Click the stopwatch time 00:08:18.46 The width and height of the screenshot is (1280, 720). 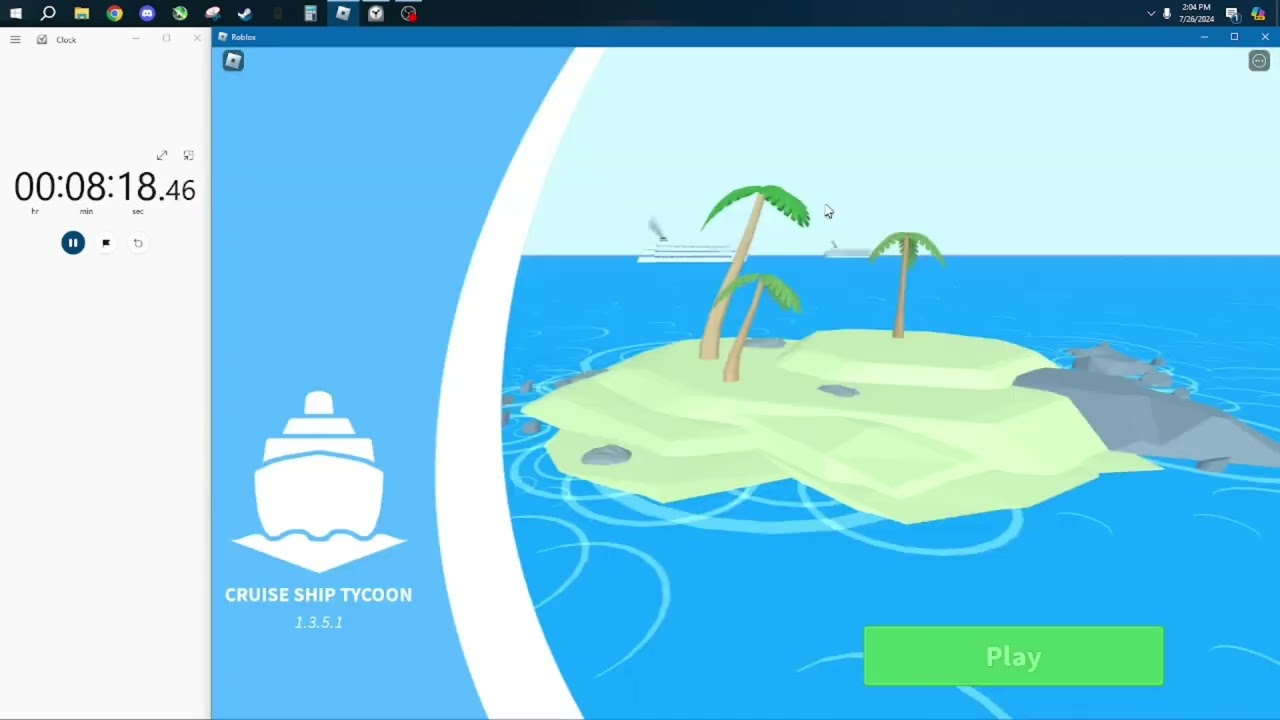105,188
